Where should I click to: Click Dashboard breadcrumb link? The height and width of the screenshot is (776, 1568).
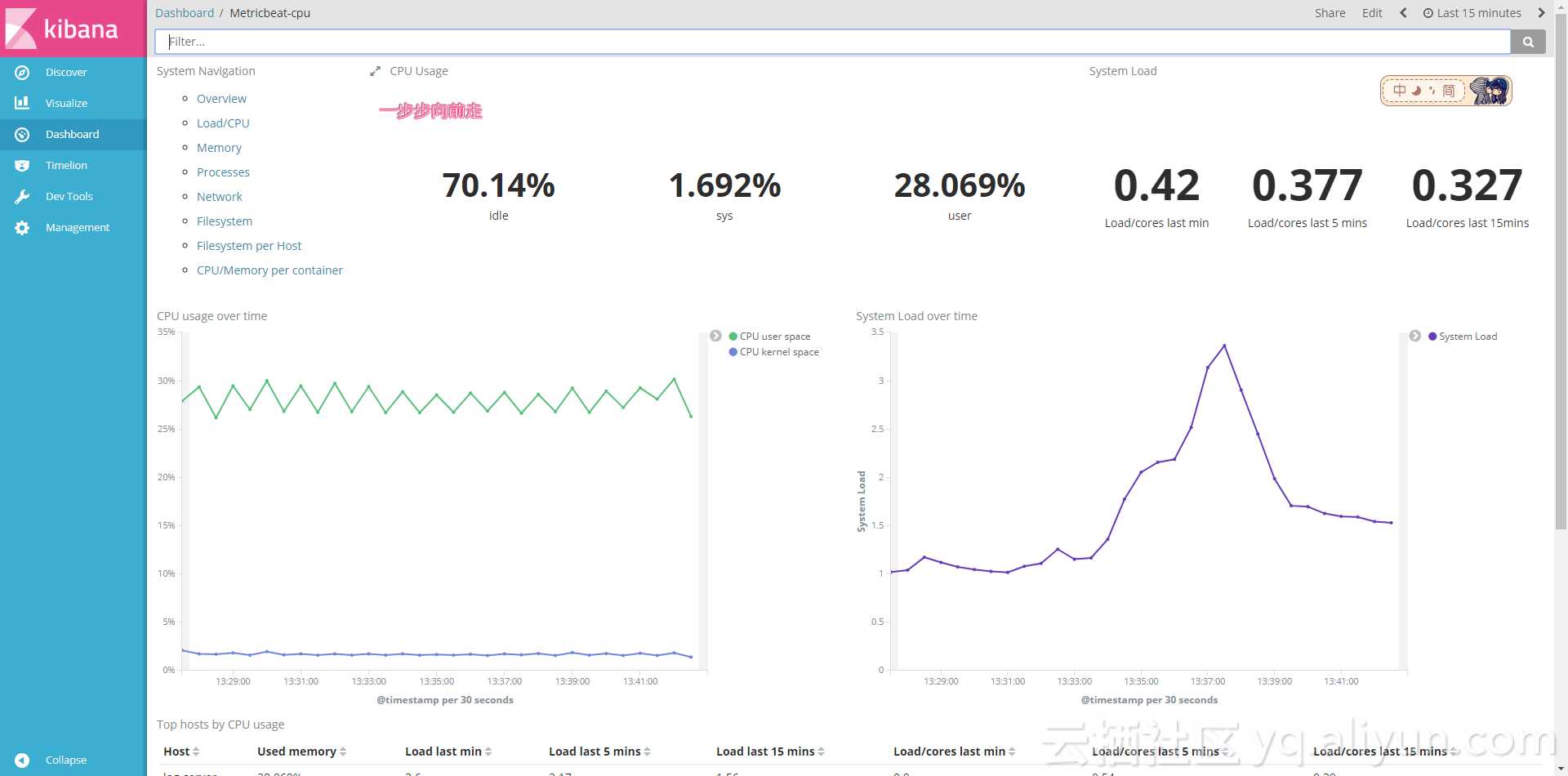185,13
